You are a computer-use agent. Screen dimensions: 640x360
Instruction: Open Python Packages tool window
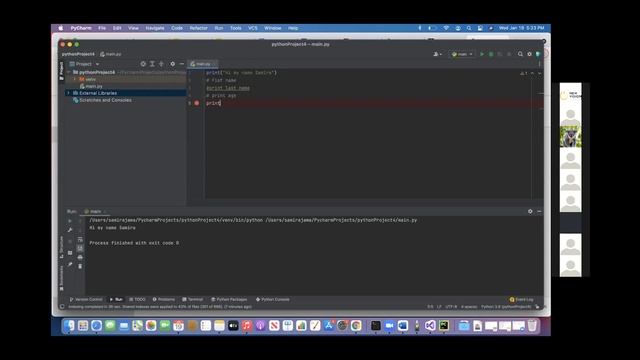[x=229, y=300]
